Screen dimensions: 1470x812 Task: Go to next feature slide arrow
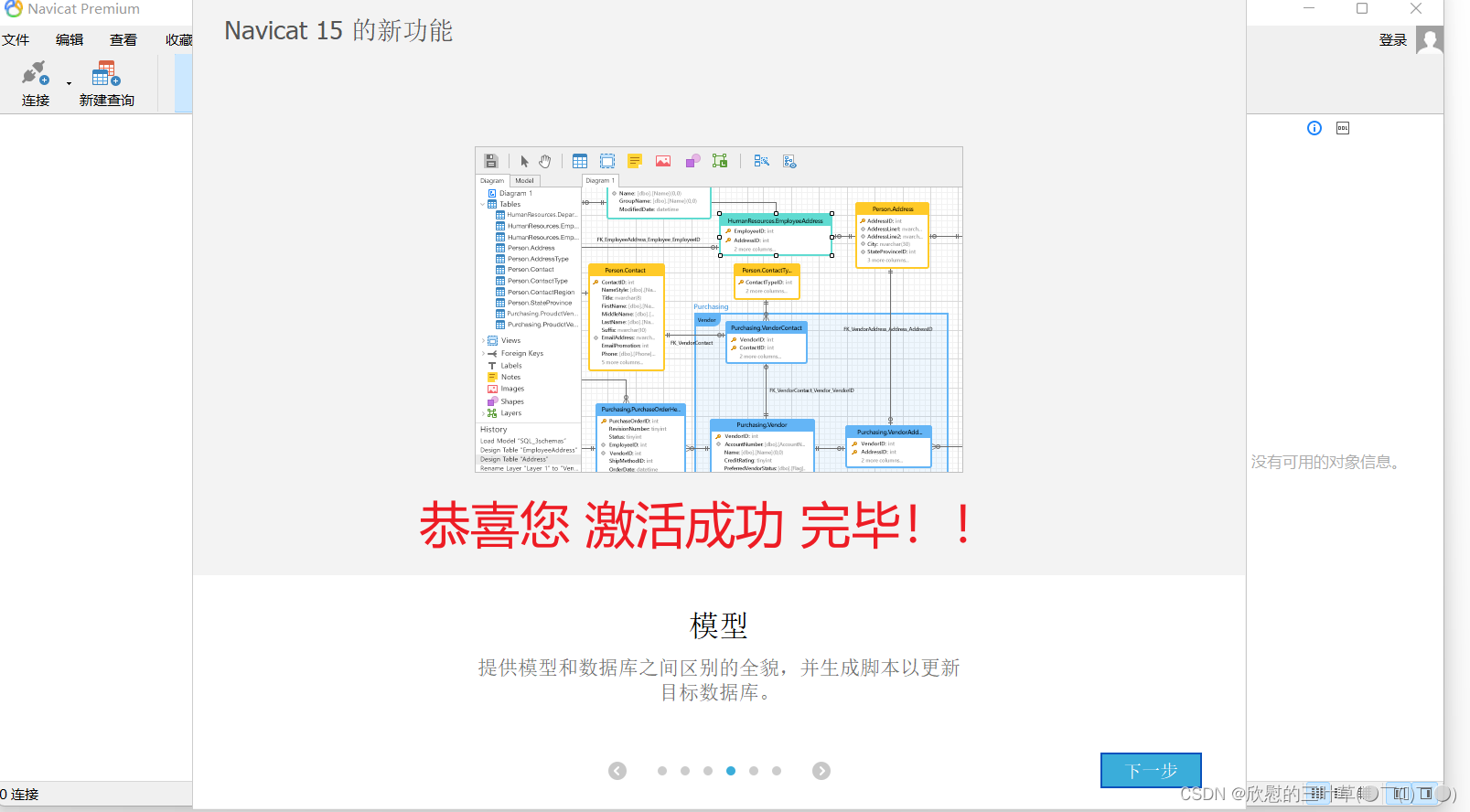point(821,771)
